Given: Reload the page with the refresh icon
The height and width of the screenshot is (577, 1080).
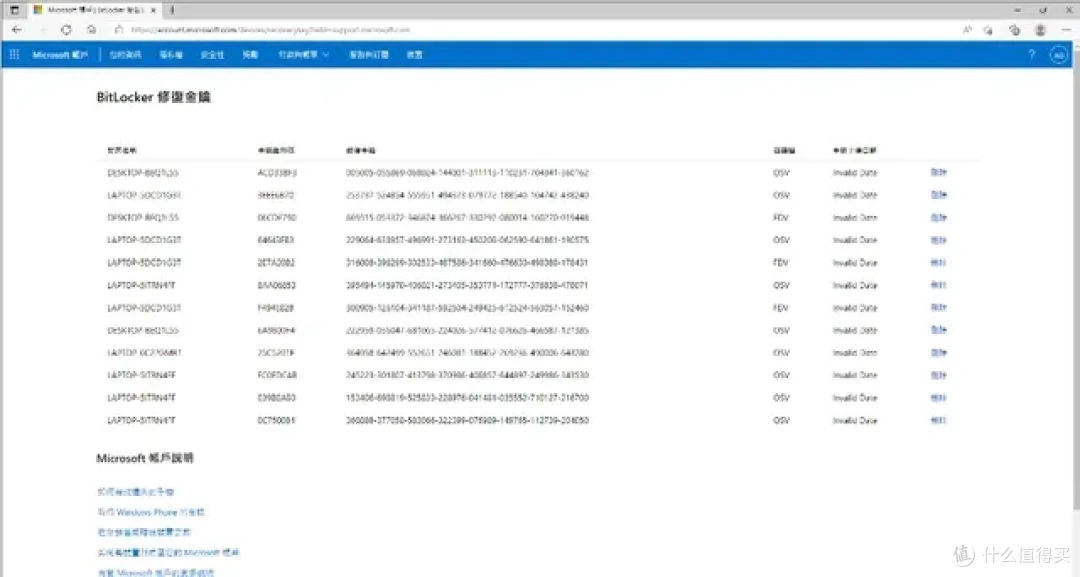Looking at the screenshot, I should coord(65,30).
